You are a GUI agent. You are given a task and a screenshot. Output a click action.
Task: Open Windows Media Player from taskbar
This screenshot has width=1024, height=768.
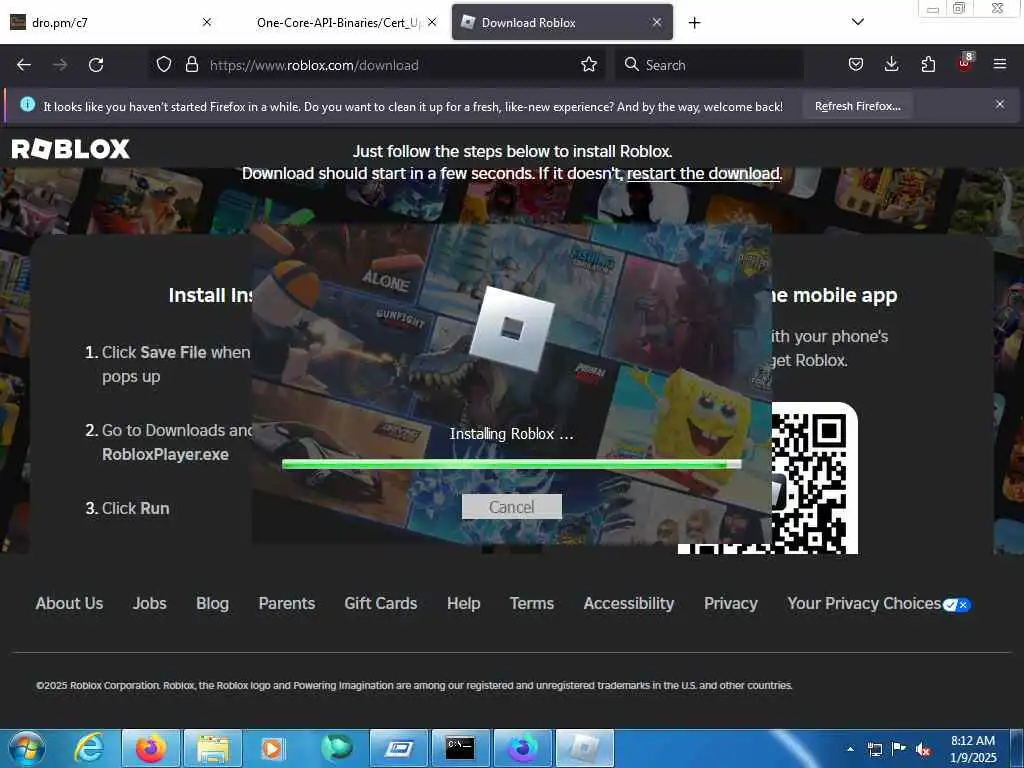[x=273, y=748]
